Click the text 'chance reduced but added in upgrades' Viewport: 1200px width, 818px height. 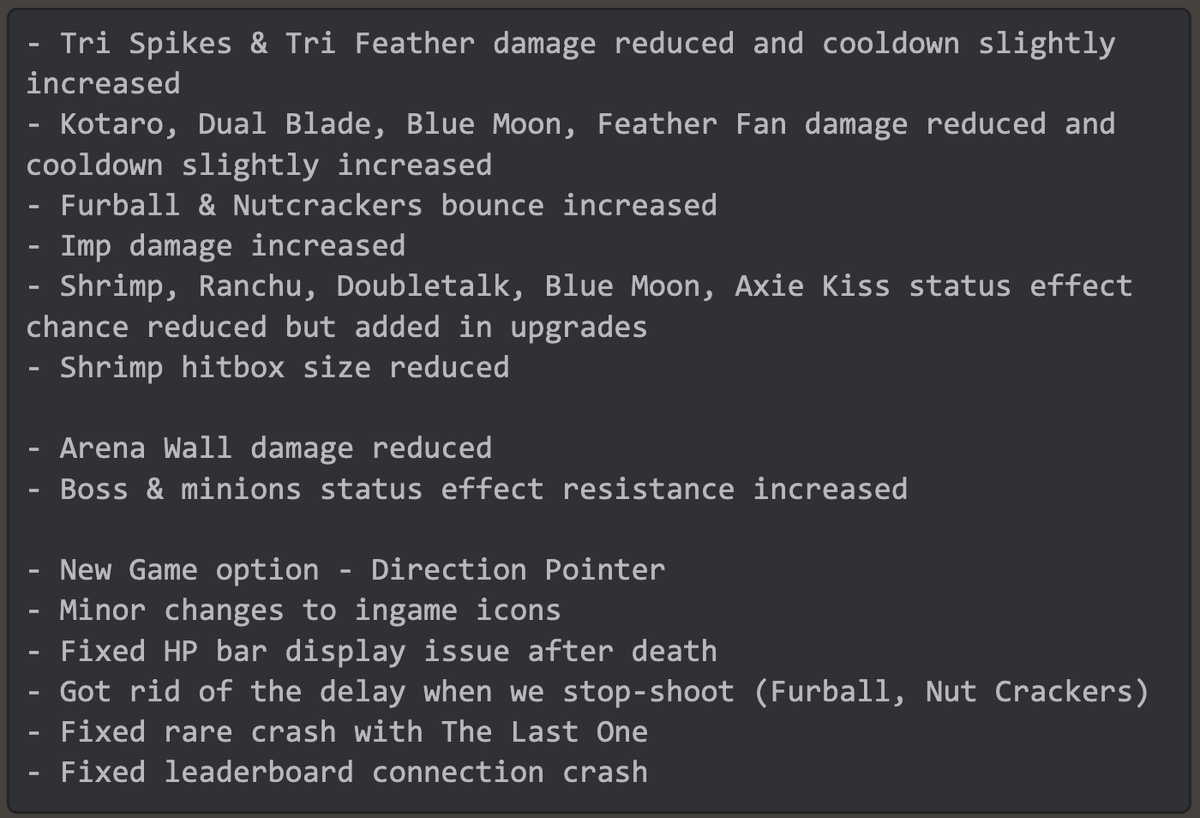[337, 327]
